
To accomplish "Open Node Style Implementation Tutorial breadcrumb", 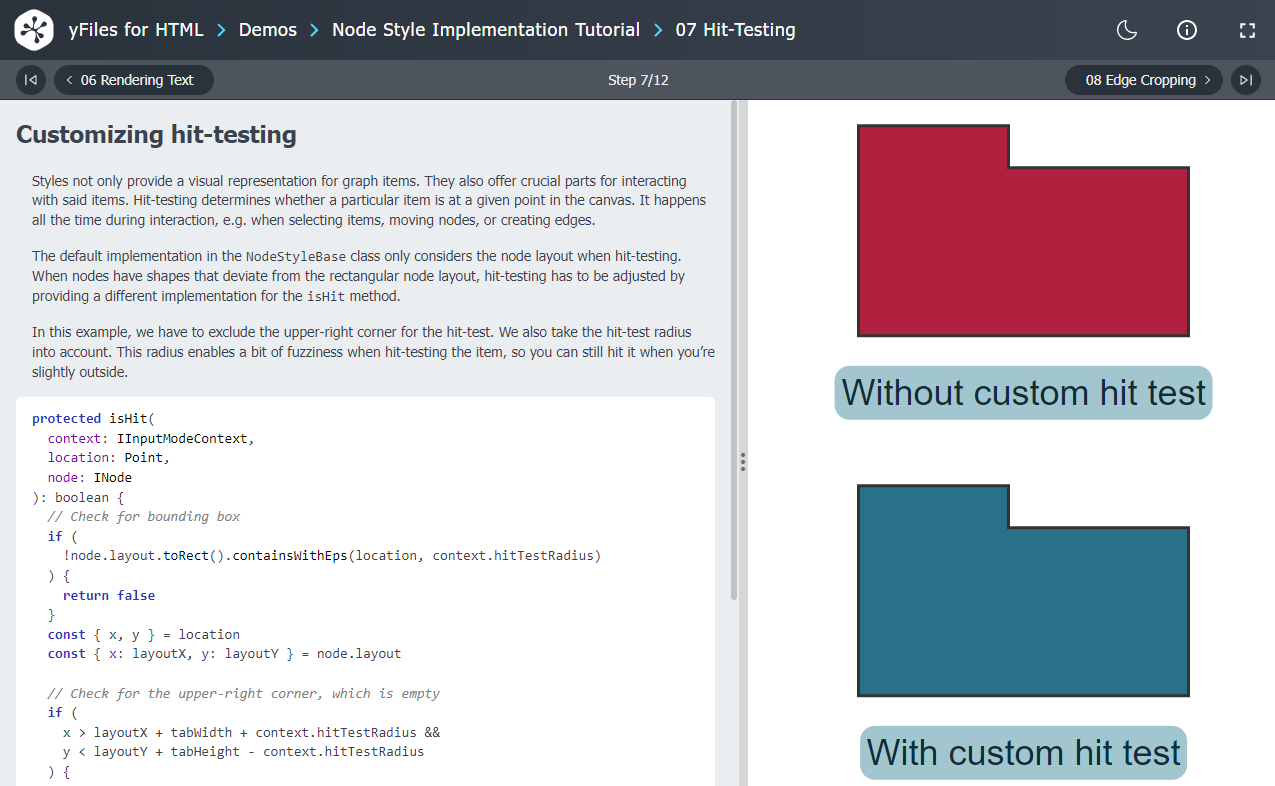I will click(x=486, y=30).
